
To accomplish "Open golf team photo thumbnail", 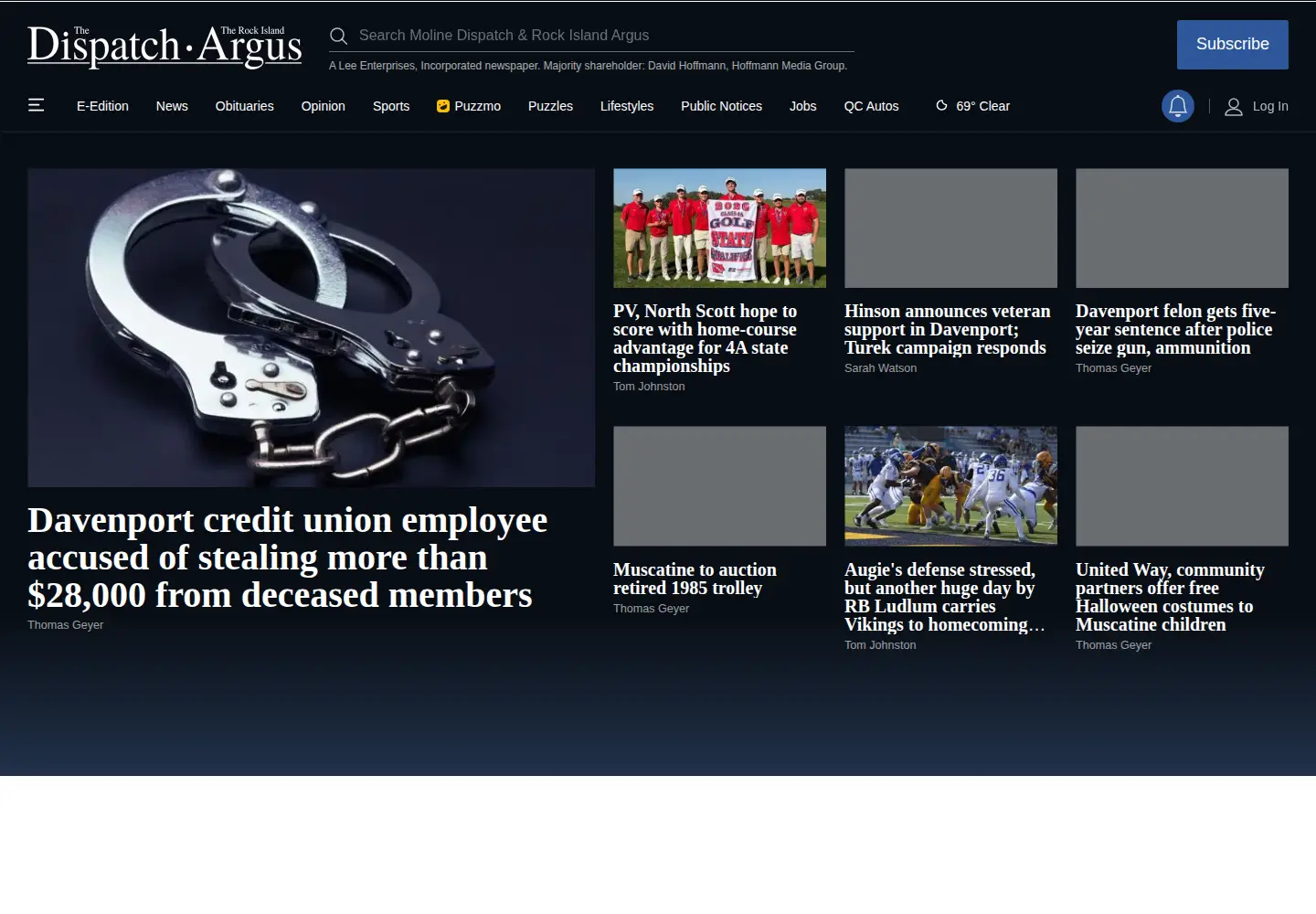I will click(720, 228).
